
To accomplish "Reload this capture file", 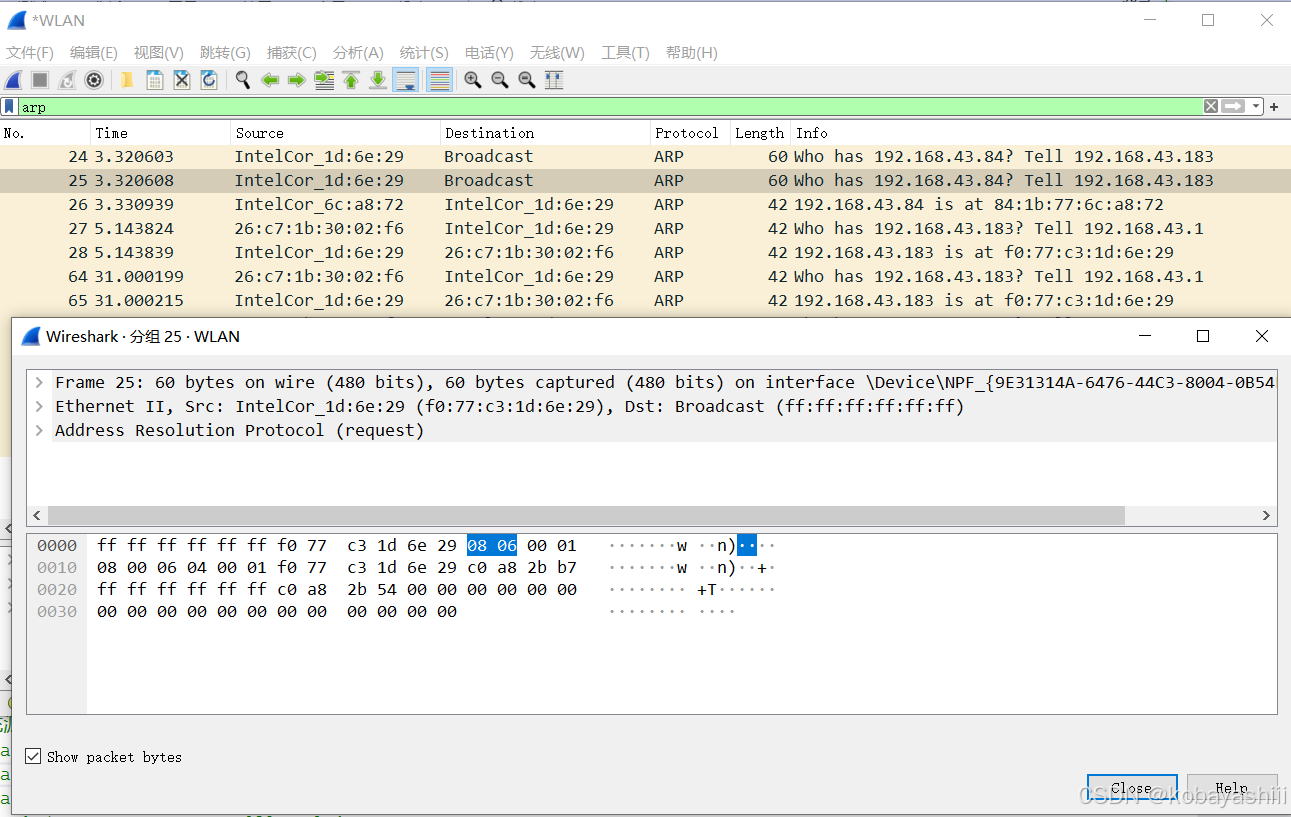I will [209, 80].
